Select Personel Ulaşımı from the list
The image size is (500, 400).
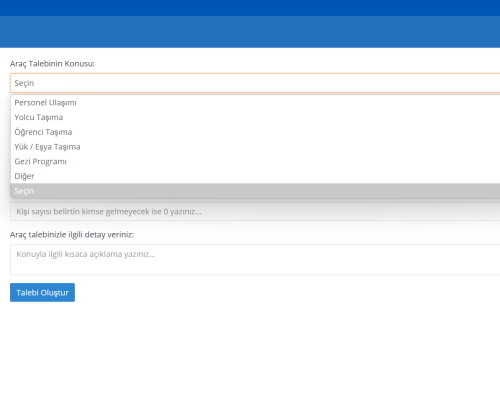pyautogui.click(x=255, y=103)
